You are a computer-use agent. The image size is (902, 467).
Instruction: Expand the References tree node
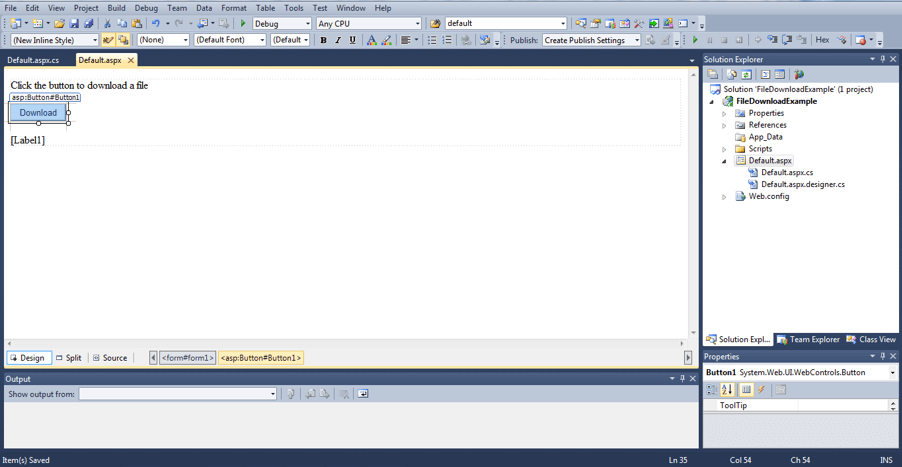pos(724,125)
